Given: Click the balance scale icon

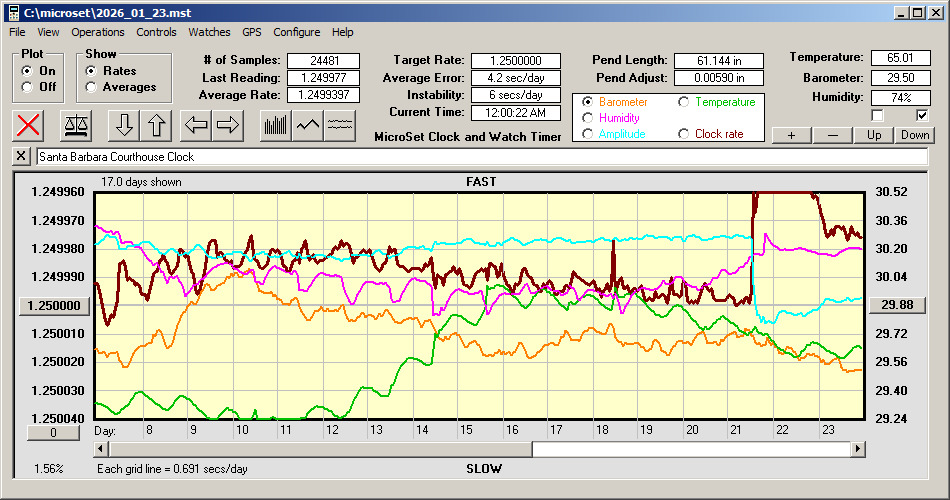Looking at the screenshot, I should click(74, 125).
